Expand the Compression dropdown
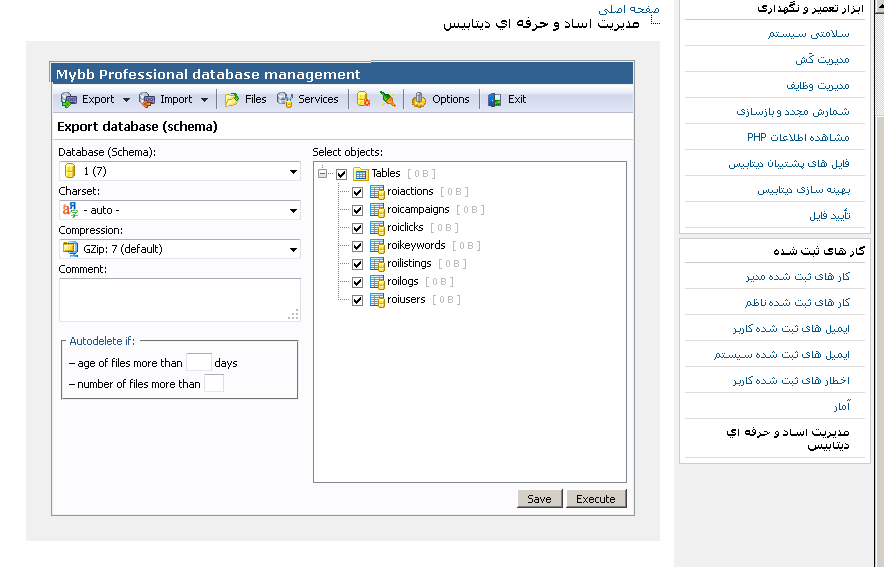 [179, 249]
